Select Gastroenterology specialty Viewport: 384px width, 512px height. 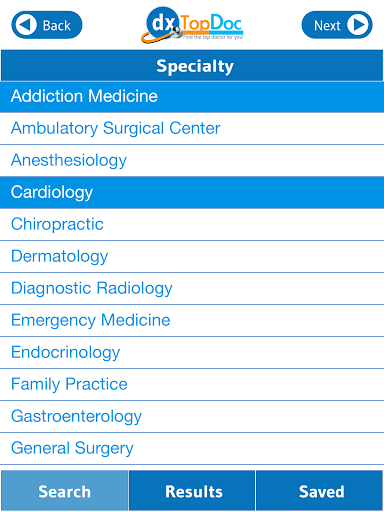(x=192, y=416)
